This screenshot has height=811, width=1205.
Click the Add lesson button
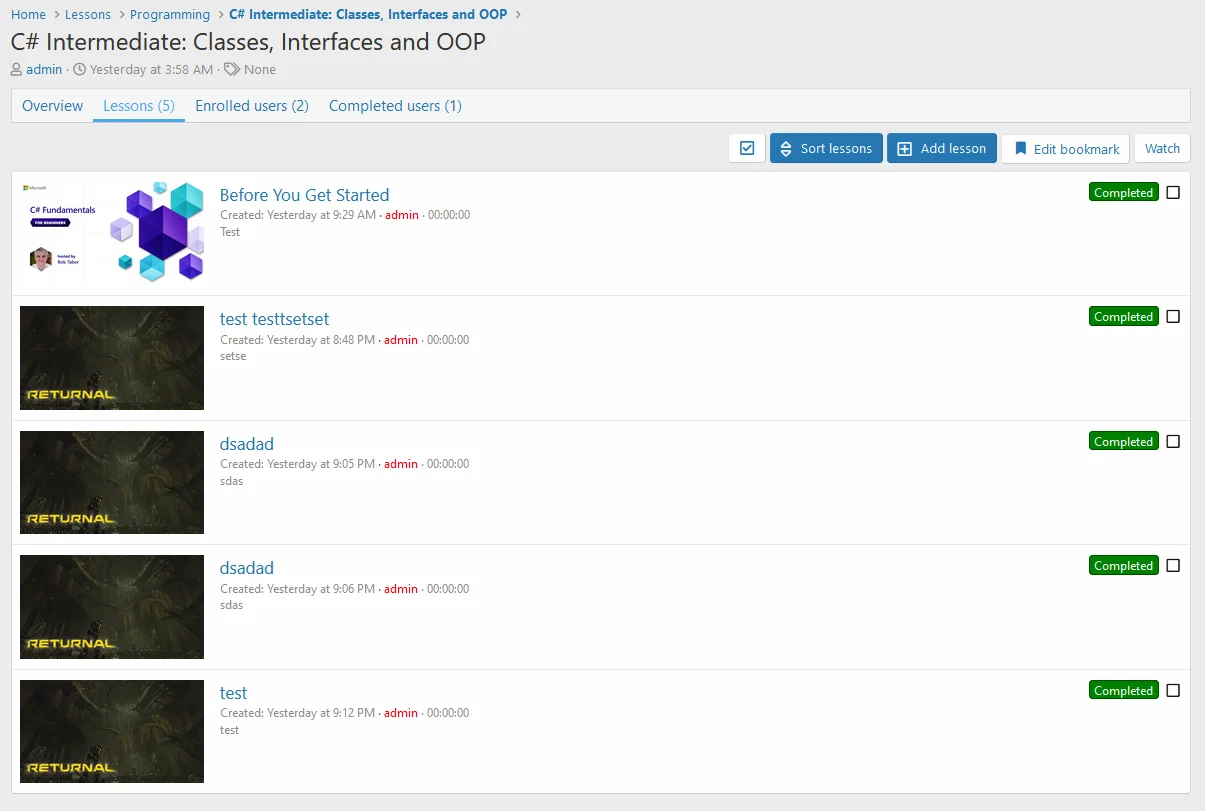point(941,148)
